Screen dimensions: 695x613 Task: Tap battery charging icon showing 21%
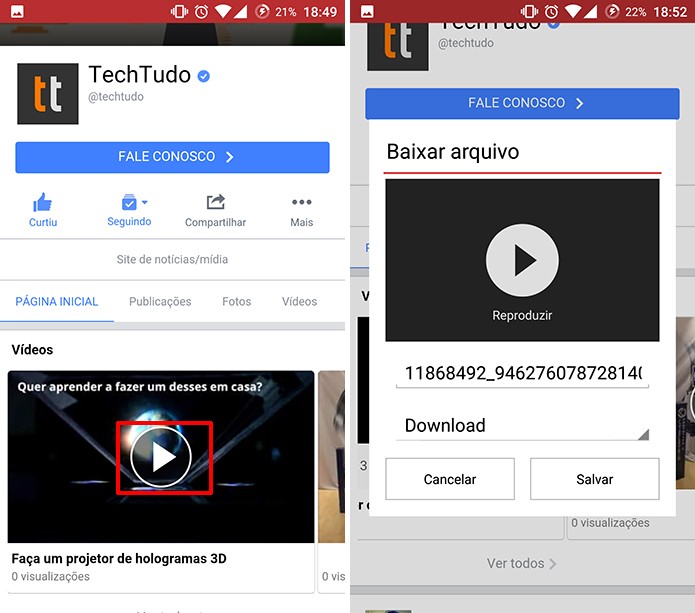[x=262, y=12]
